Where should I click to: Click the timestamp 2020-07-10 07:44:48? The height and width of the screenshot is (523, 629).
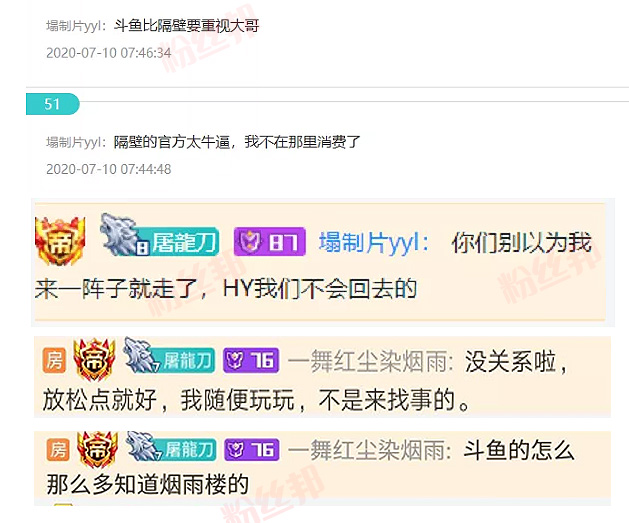coord(109,169)
